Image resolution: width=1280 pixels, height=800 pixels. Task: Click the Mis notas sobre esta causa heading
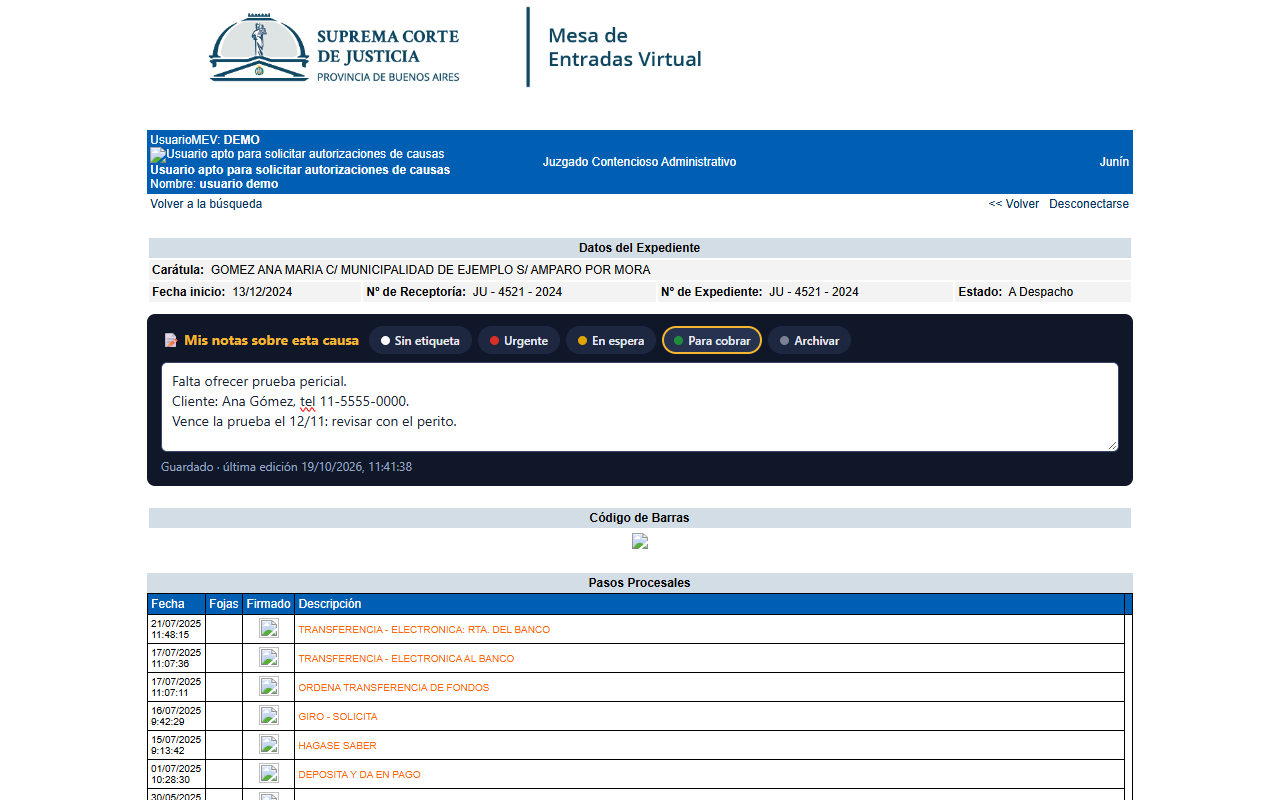tap(271, 341)
